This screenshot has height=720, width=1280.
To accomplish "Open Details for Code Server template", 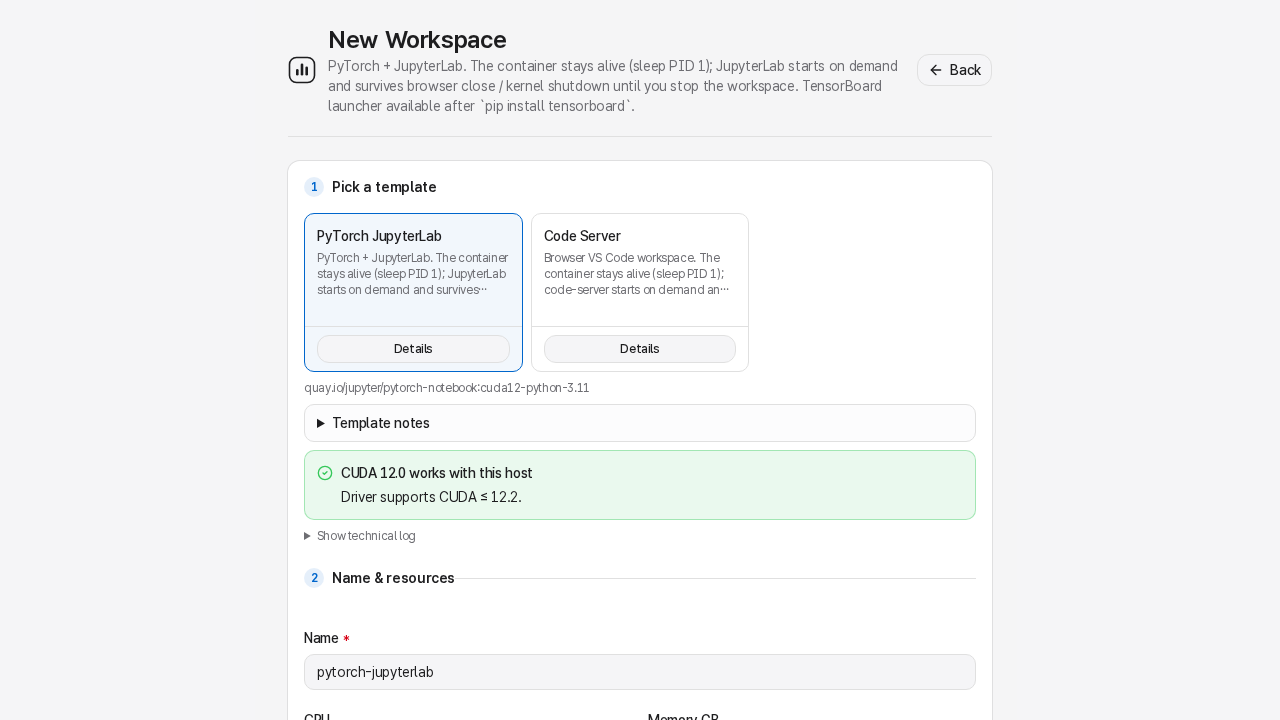I will click(640, 349).
